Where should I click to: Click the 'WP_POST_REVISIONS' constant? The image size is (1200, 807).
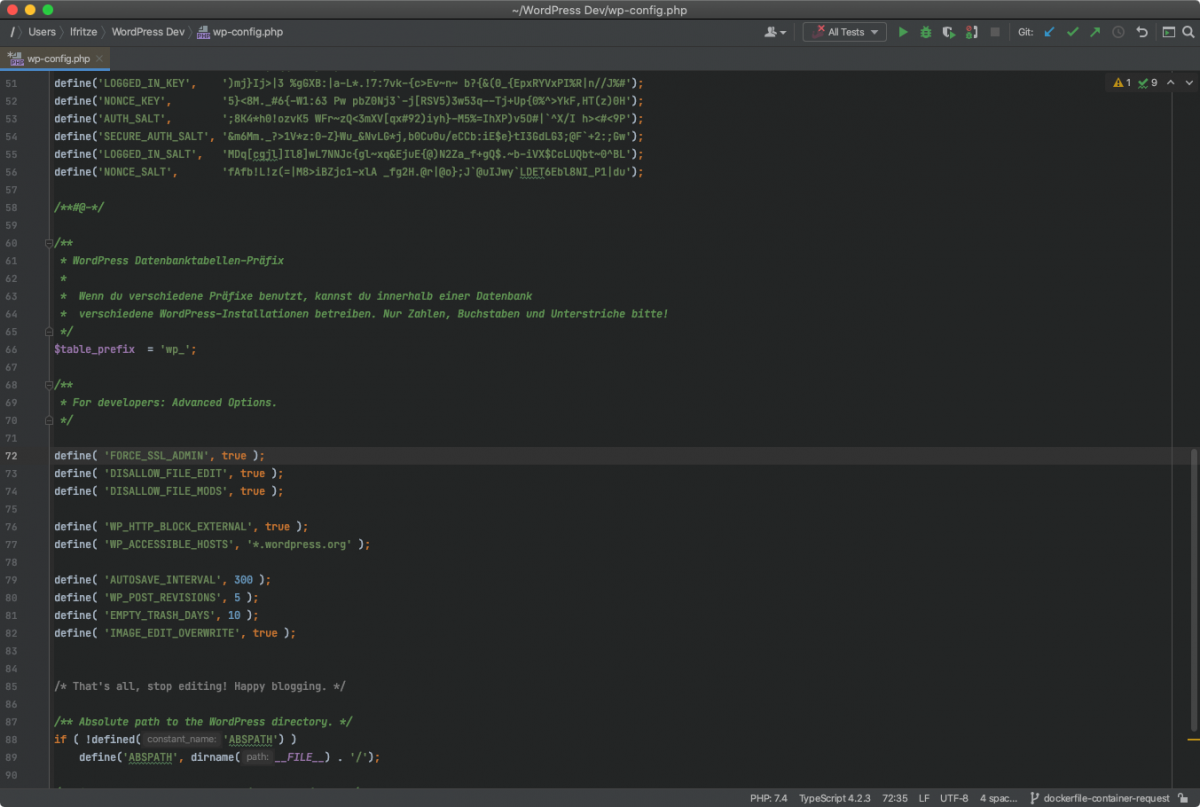click(x=165, y=598)
